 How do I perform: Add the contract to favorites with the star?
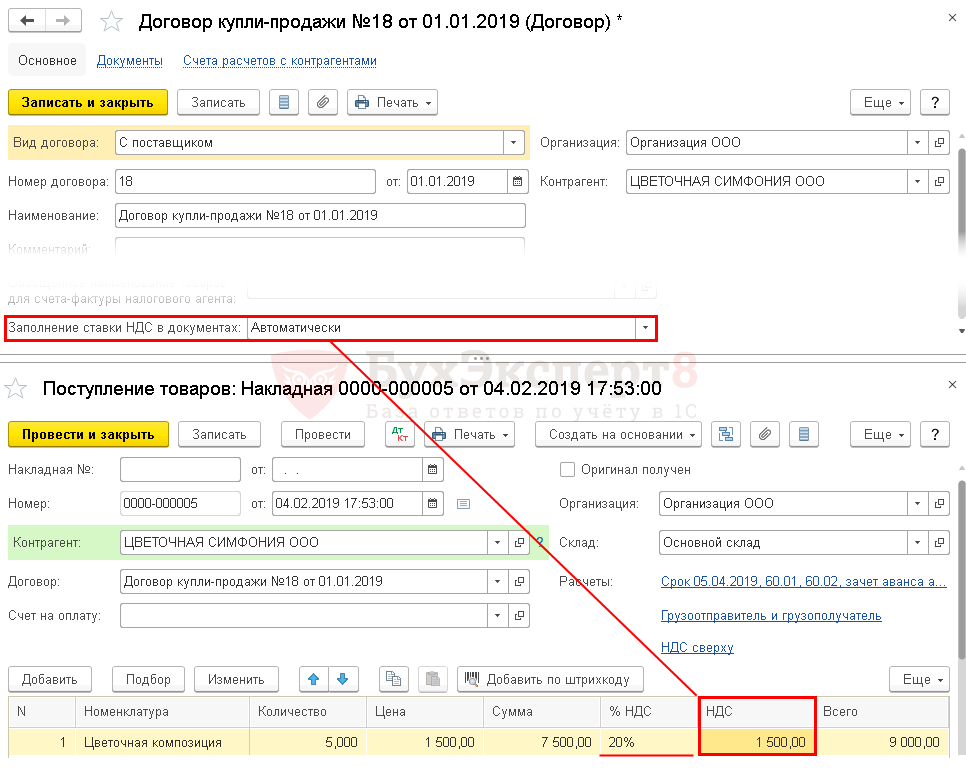113,22
